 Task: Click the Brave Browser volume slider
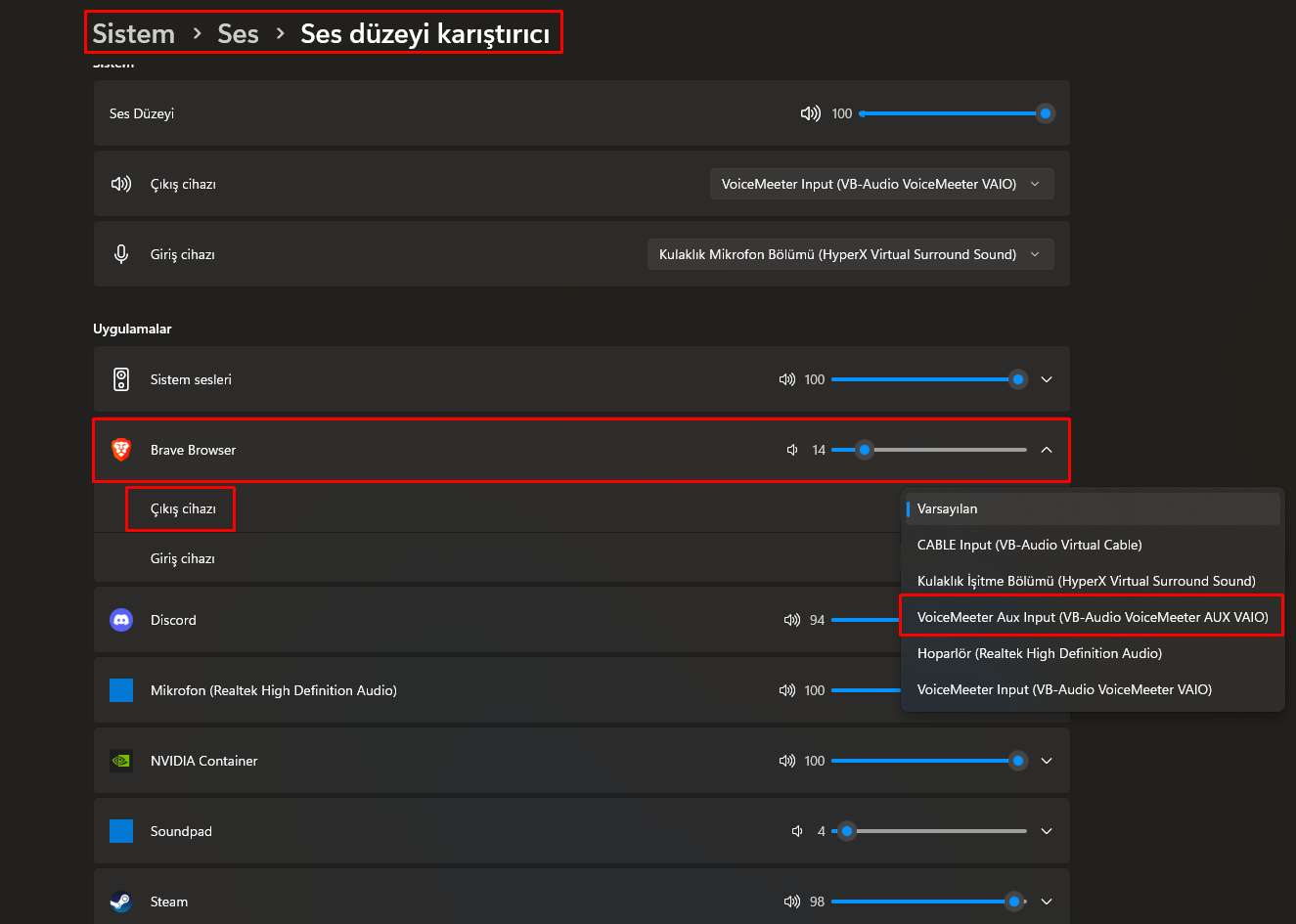pos(929,450)
